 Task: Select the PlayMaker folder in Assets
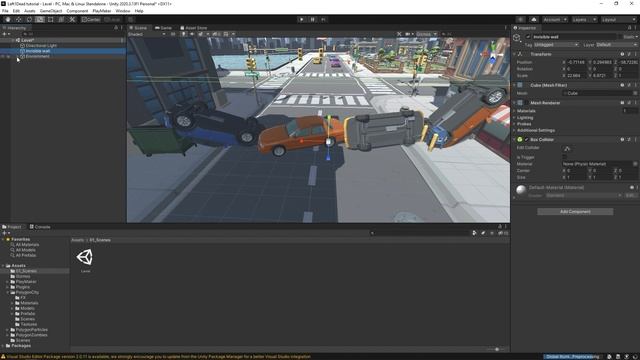coord(26,282)
